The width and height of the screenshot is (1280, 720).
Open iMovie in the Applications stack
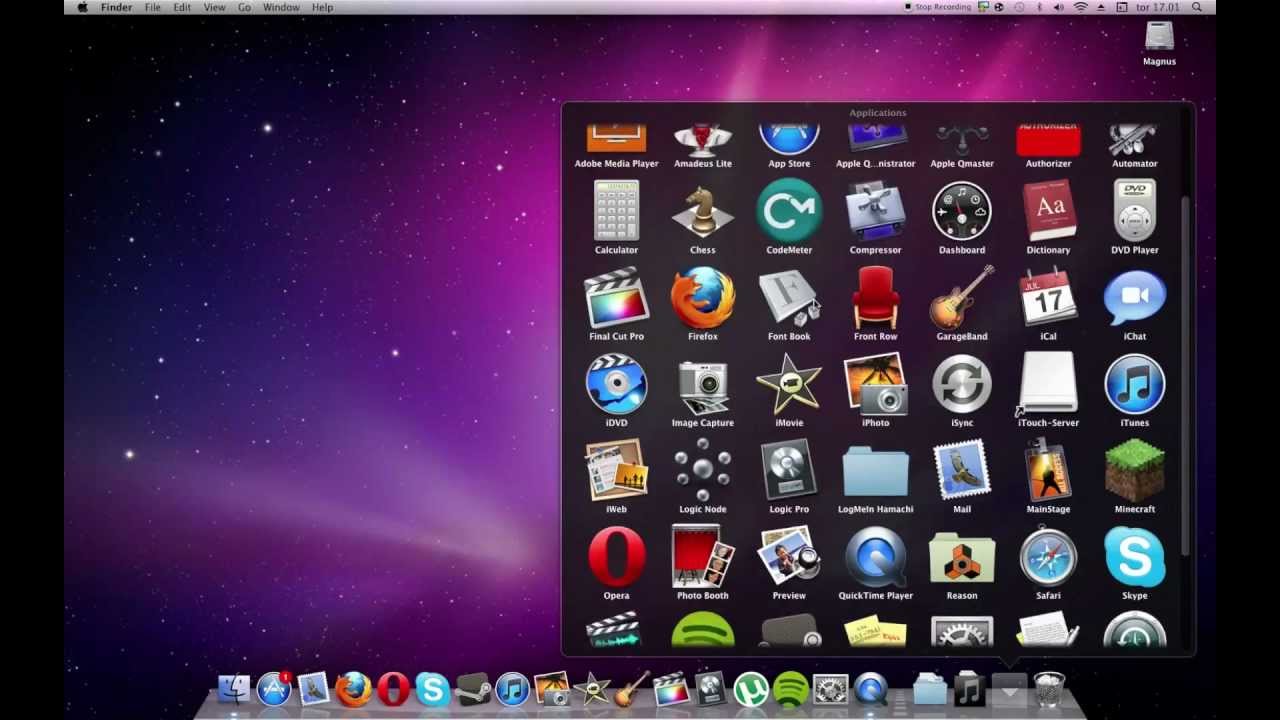tap(789, 385)
